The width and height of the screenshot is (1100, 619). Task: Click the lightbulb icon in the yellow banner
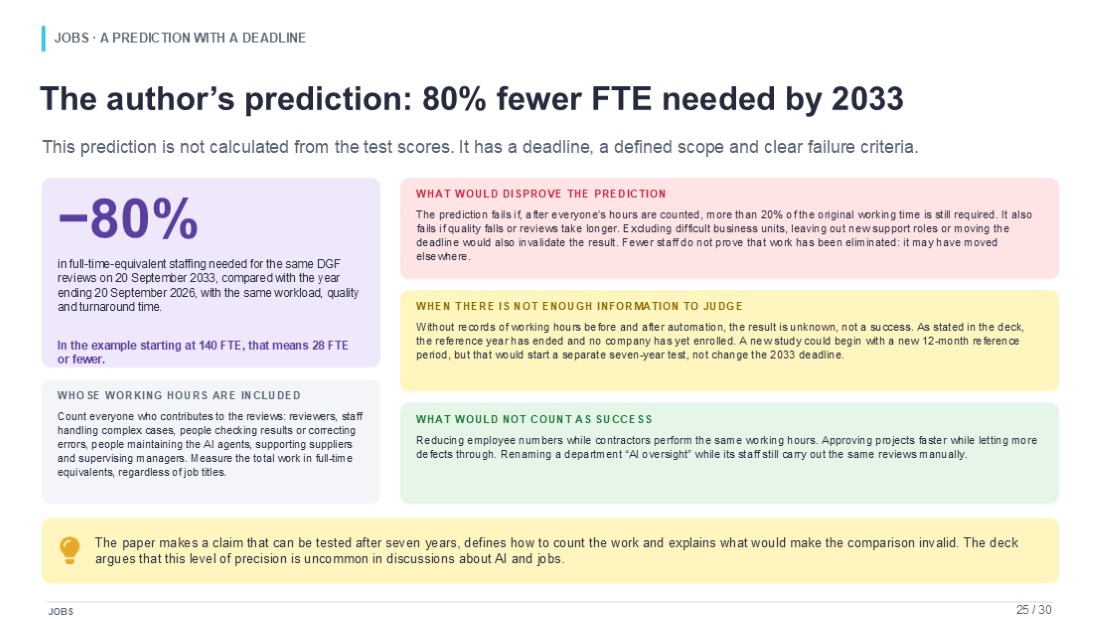(x=69, y=550)
